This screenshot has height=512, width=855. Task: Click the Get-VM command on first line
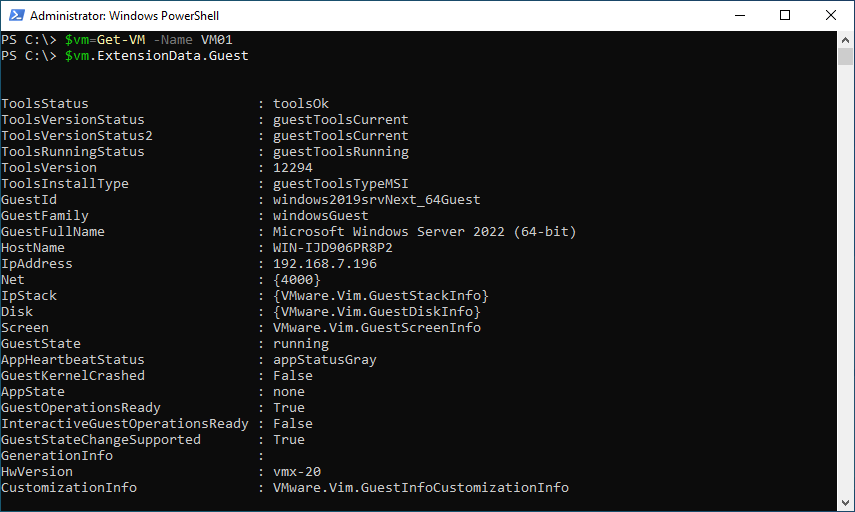(121, 40)
